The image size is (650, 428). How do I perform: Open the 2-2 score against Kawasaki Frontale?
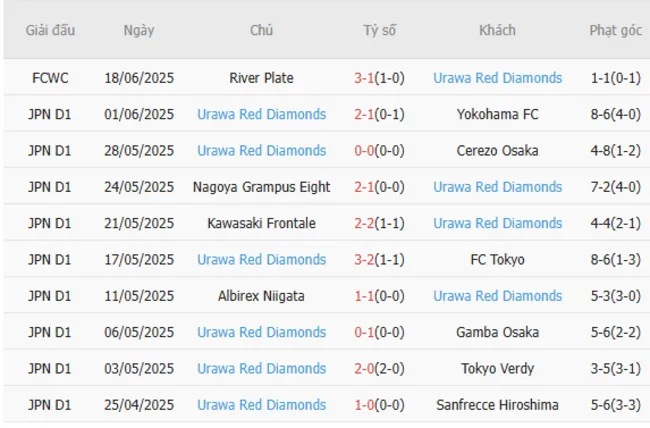click(365, 223)
